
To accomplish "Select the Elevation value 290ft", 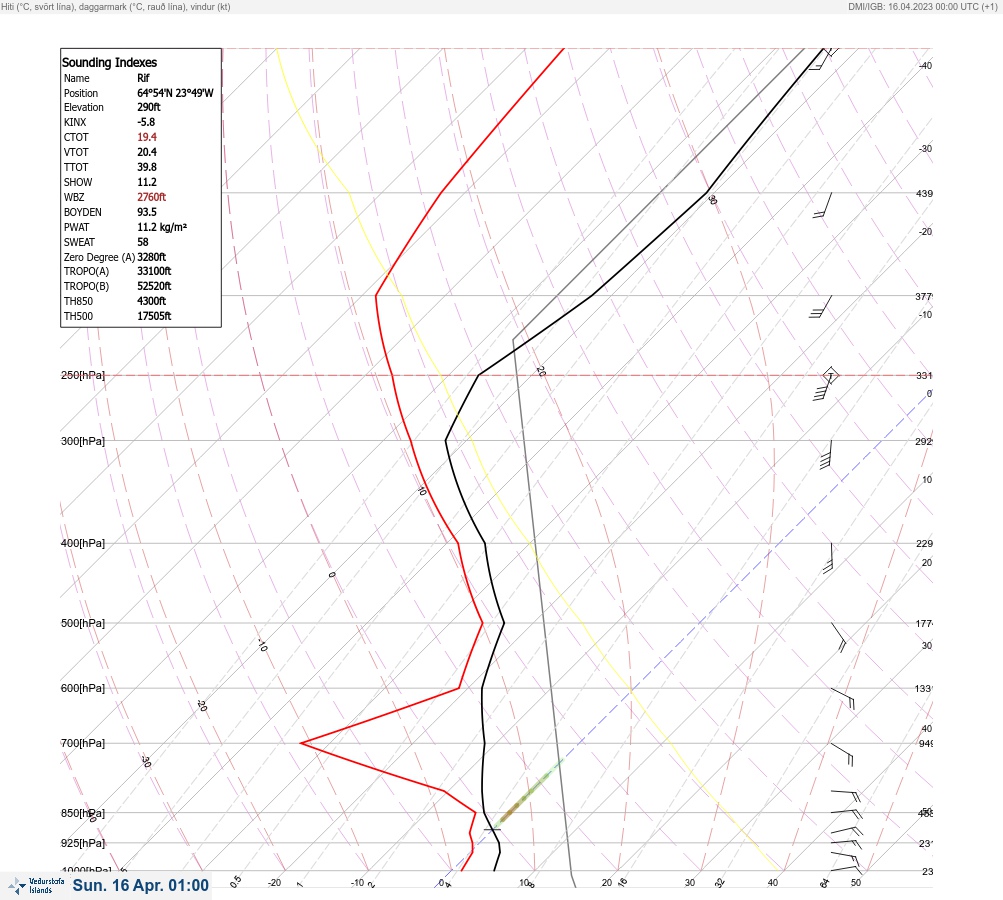I will pyautogui.click(x=149, y=107).
